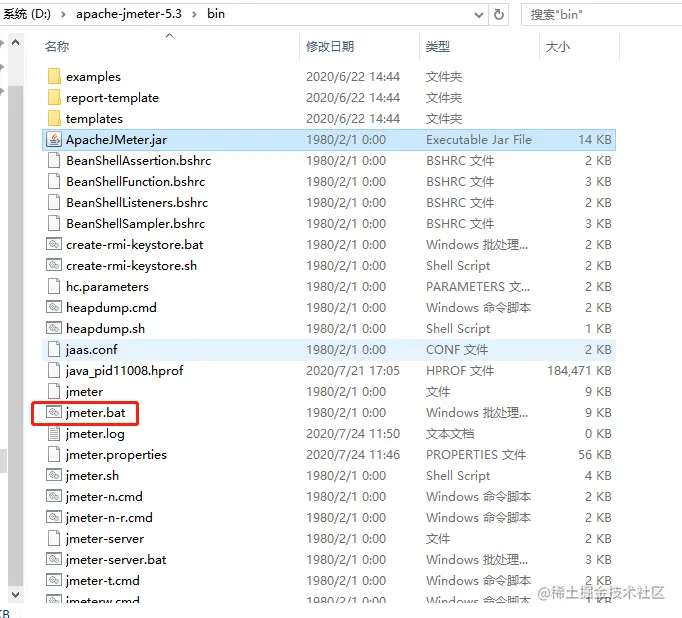
Task: Select the folder name report-template
Action: click(x=112, y=97)
